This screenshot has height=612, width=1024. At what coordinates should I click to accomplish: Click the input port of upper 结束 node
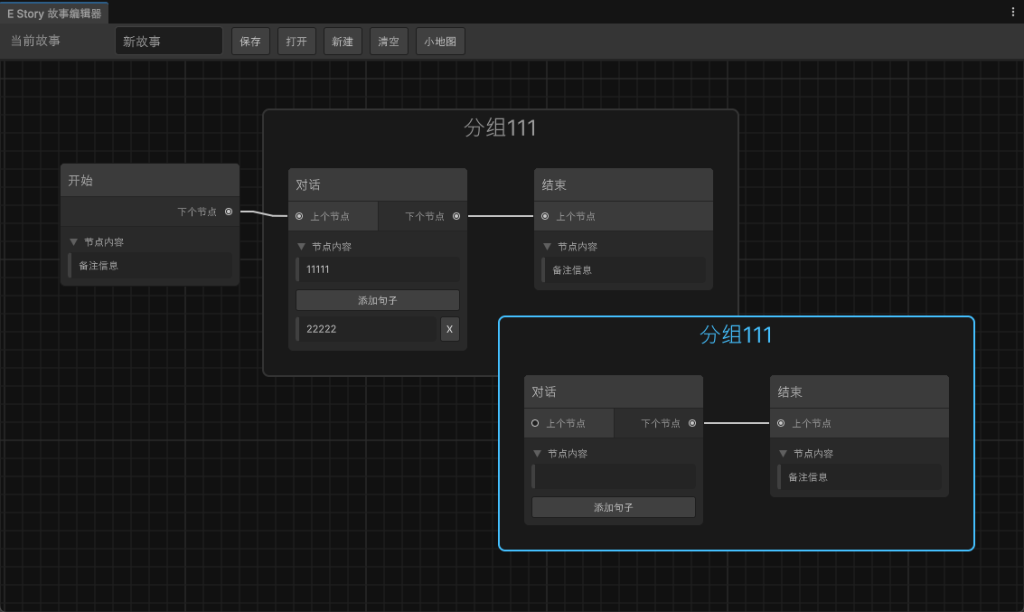(x=545, y=216)
